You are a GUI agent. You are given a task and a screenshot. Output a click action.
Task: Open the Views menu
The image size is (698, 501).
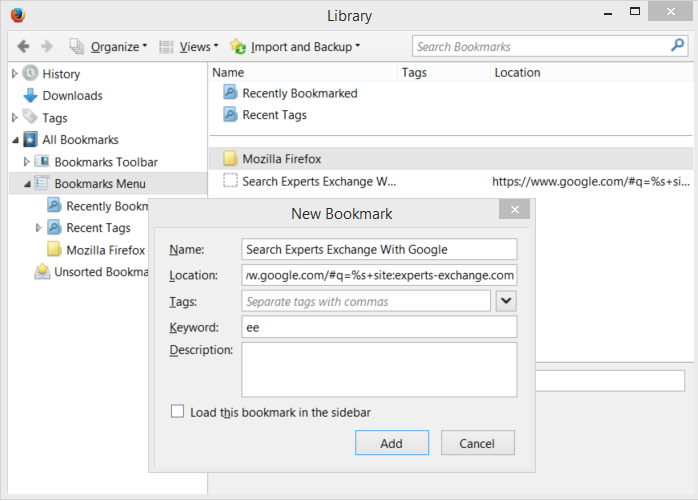pyautogui.click(x=199, y=47)
